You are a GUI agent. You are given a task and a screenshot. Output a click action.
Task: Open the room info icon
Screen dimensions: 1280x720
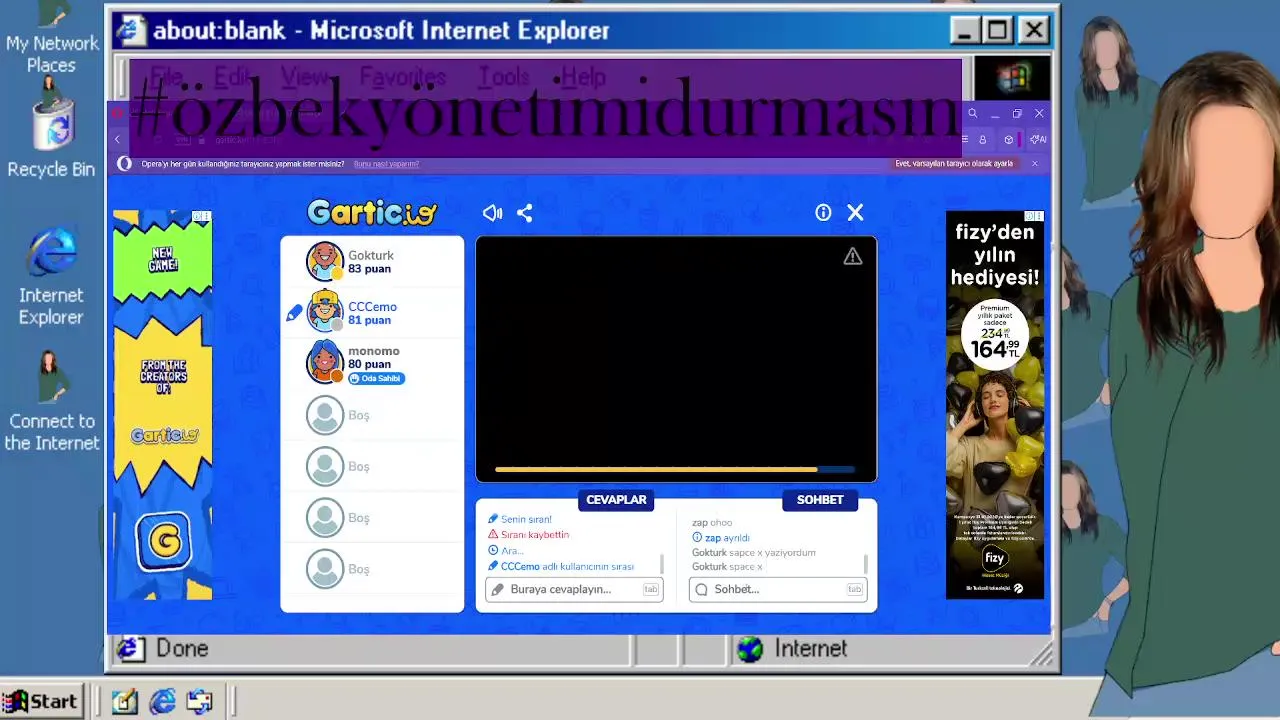[823, 213]
